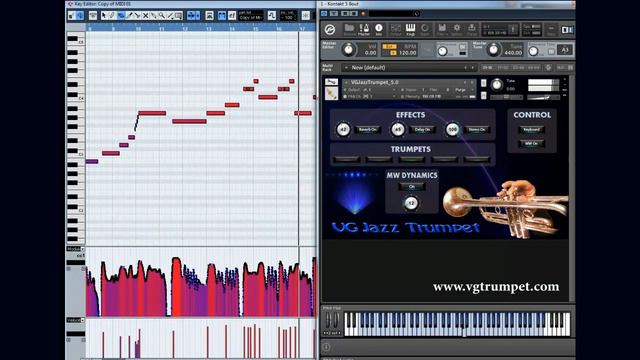Select the rack page 49-64 tab
Screen dimensions: 640x360
coord(533,68)
